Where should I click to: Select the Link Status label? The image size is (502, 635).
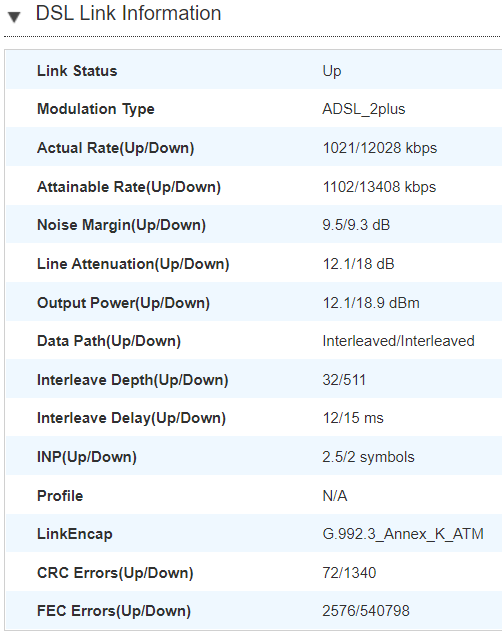pyautogui.click(x=77, y=71)
